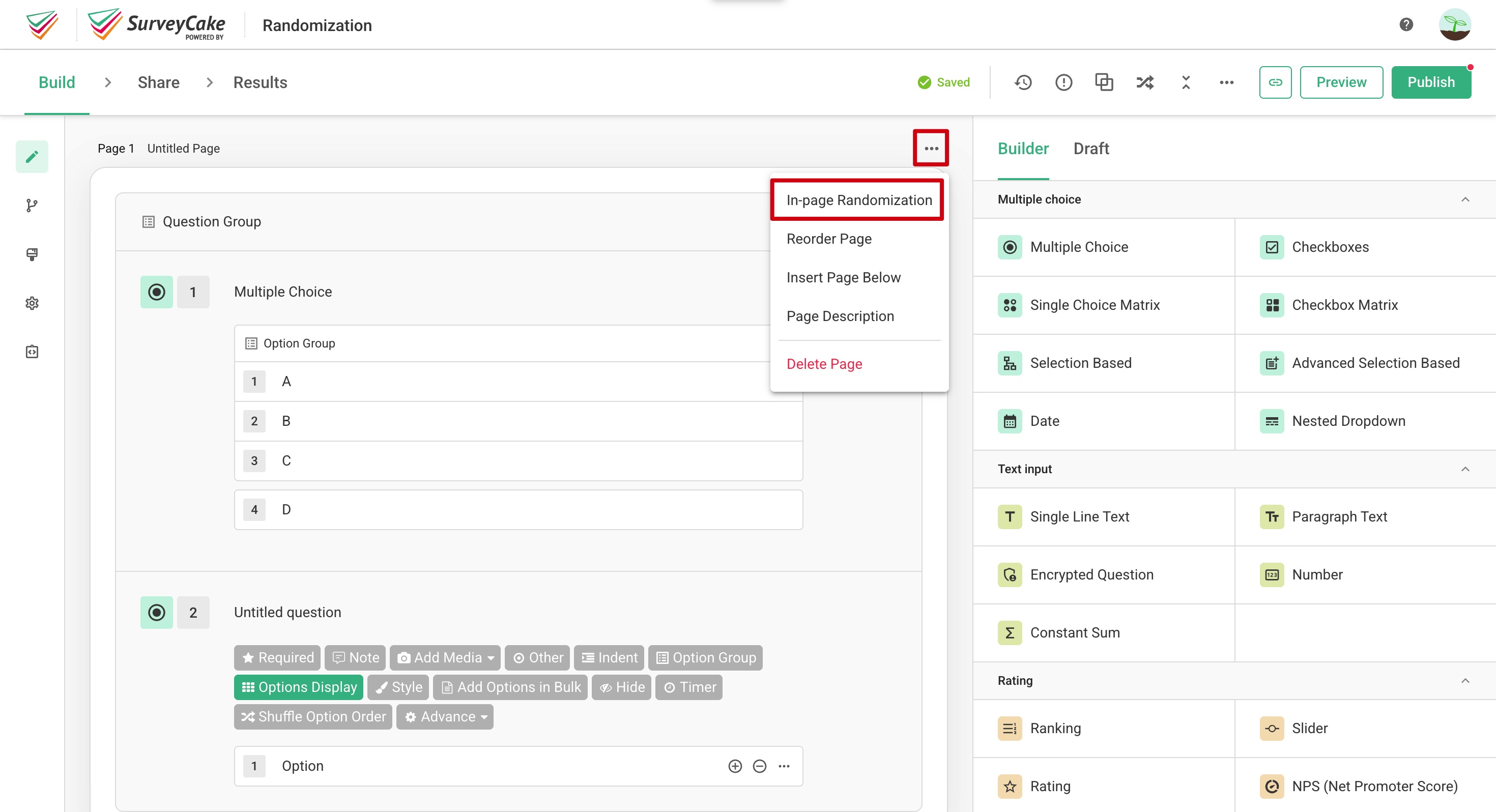
Task: Toggle the Required option for Untitled question
Action: [x=277, y=657]
